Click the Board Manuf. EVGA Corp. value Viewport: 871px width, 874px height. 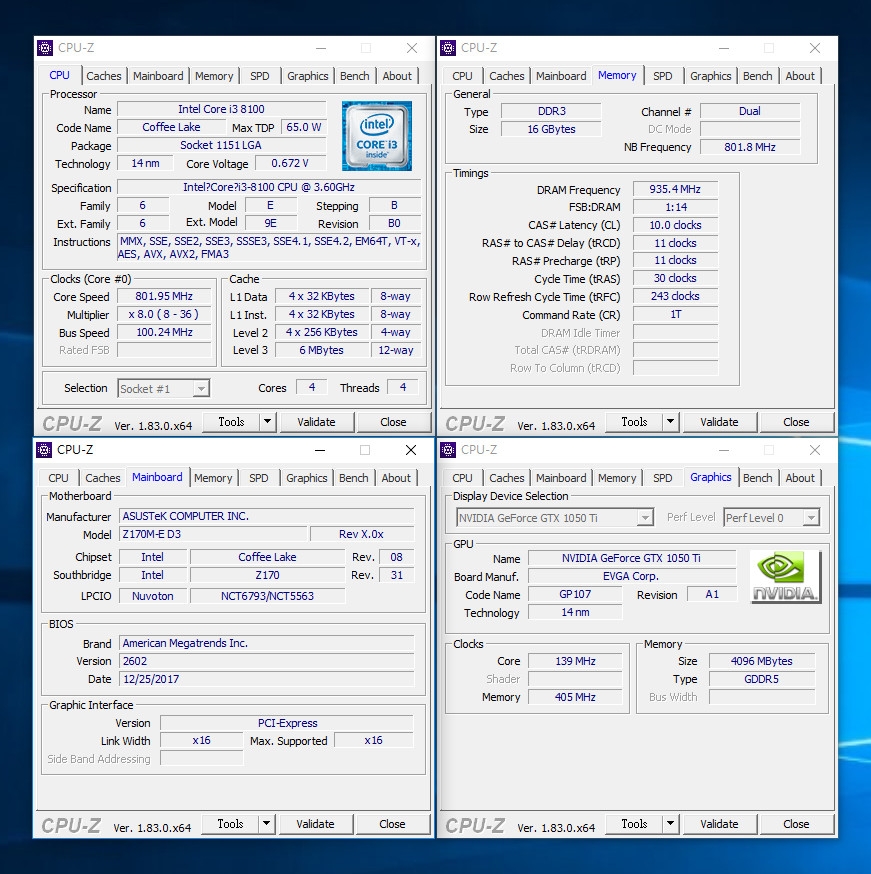[x=631, y=576]
